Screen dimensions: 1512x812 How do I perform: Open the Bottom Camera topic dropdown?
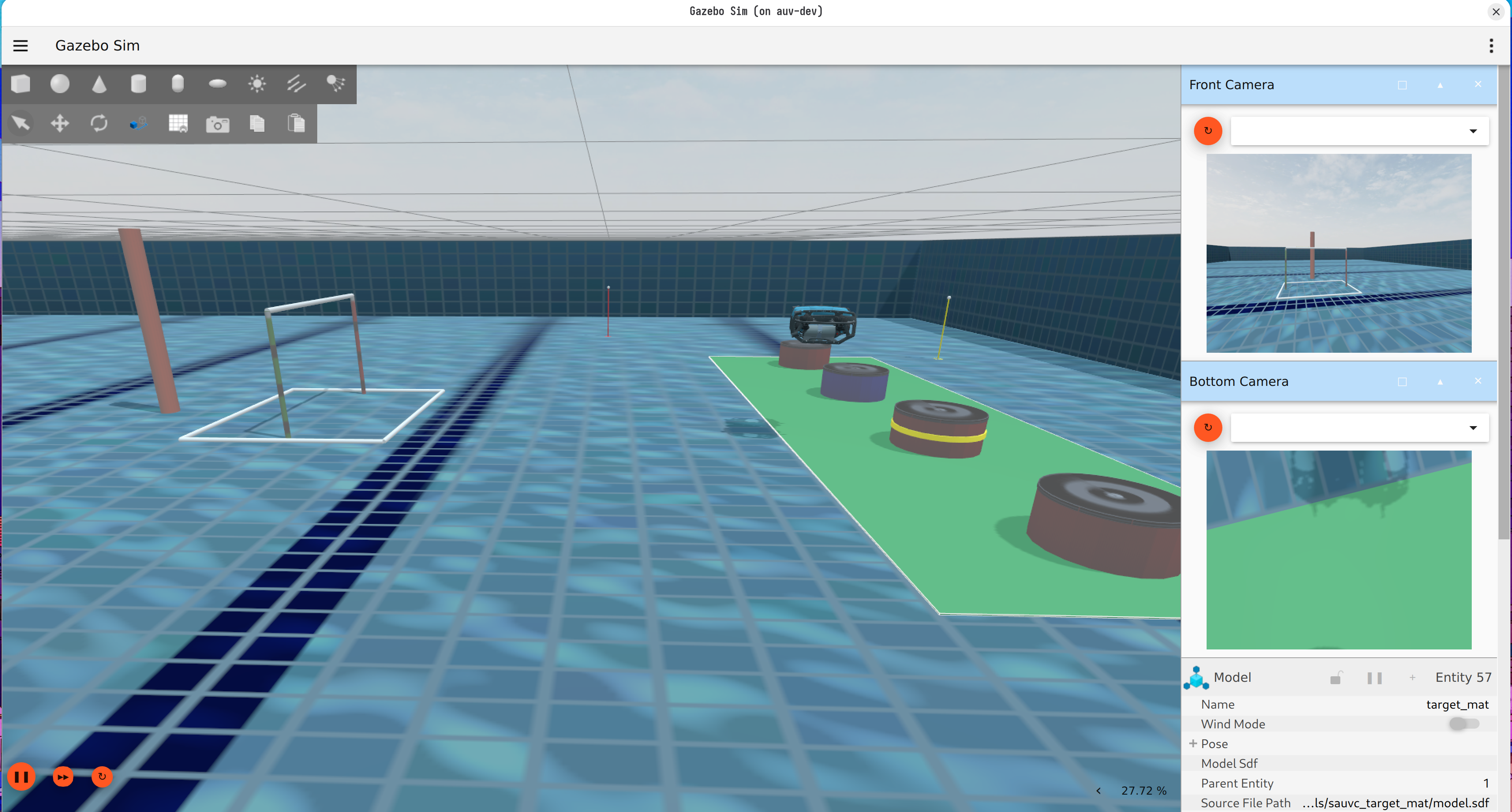pyautogui.click(x=1359, y=427)
